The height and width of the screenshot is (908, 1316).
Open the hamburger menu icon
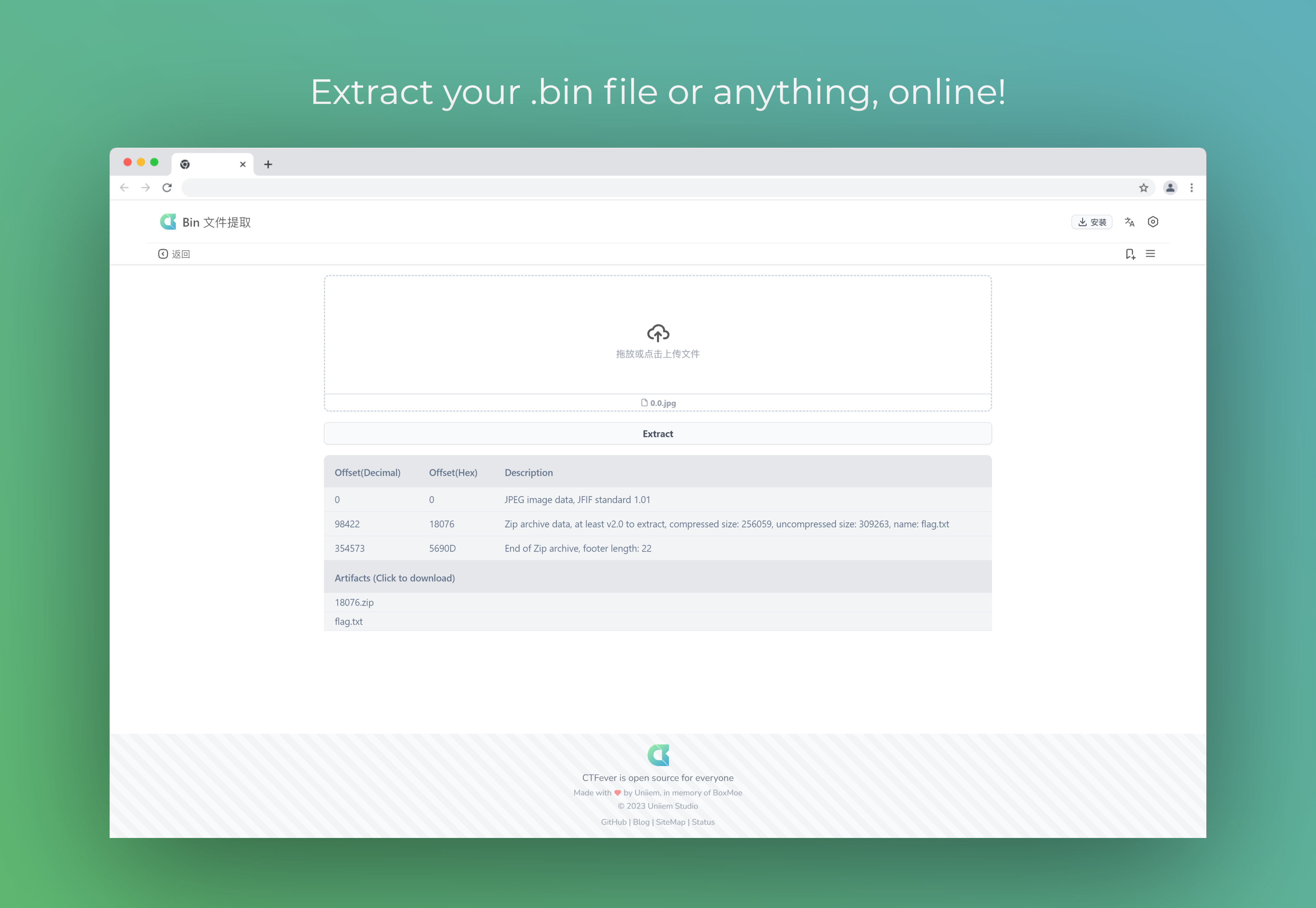click(1150, 254)
